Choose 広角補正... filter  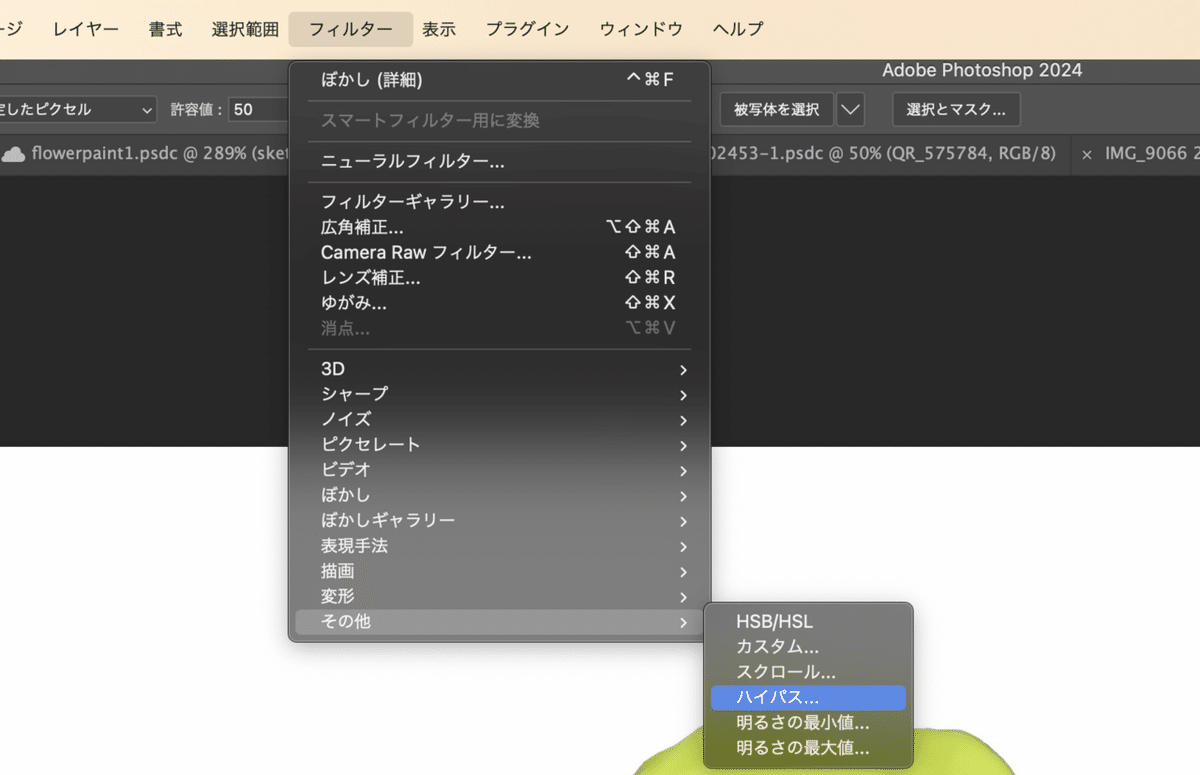click(x=499, y=227)
